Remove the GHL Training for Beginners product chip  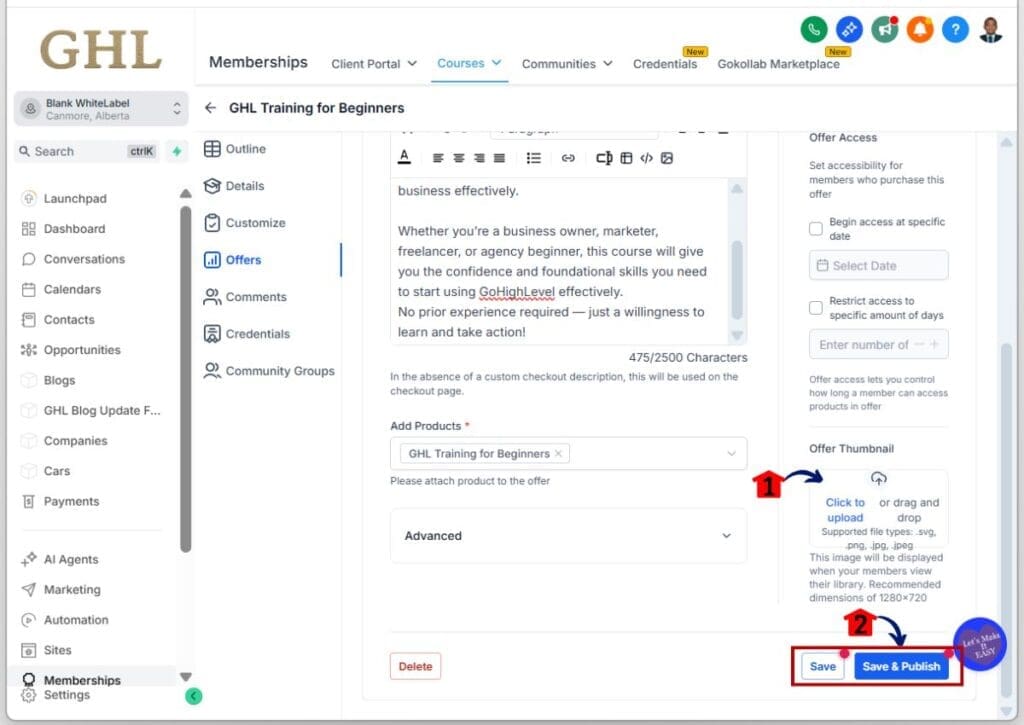coord(559,453)
